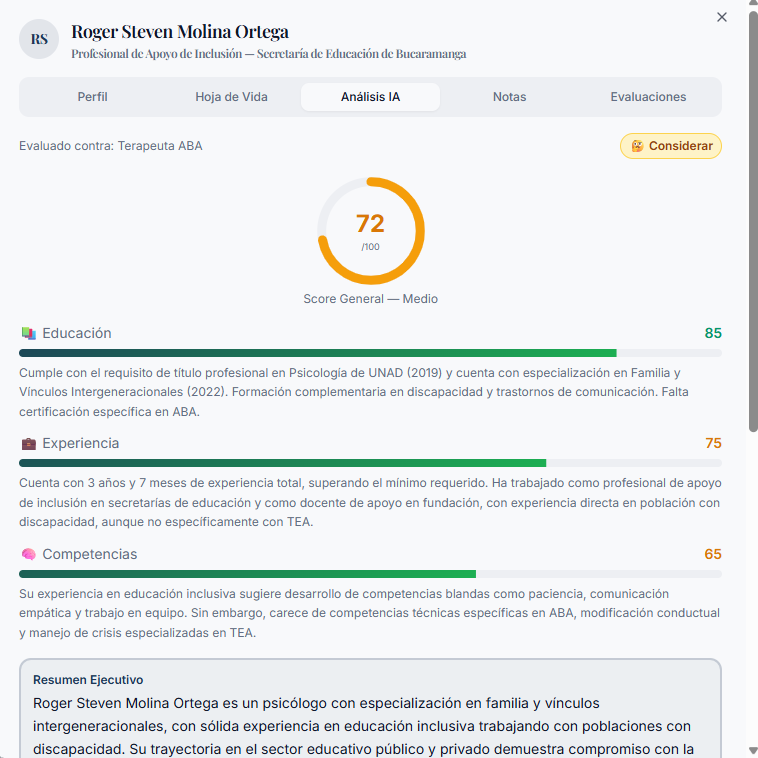Click the Educación progress bar
758x758 pixels.
coord(370,353)
